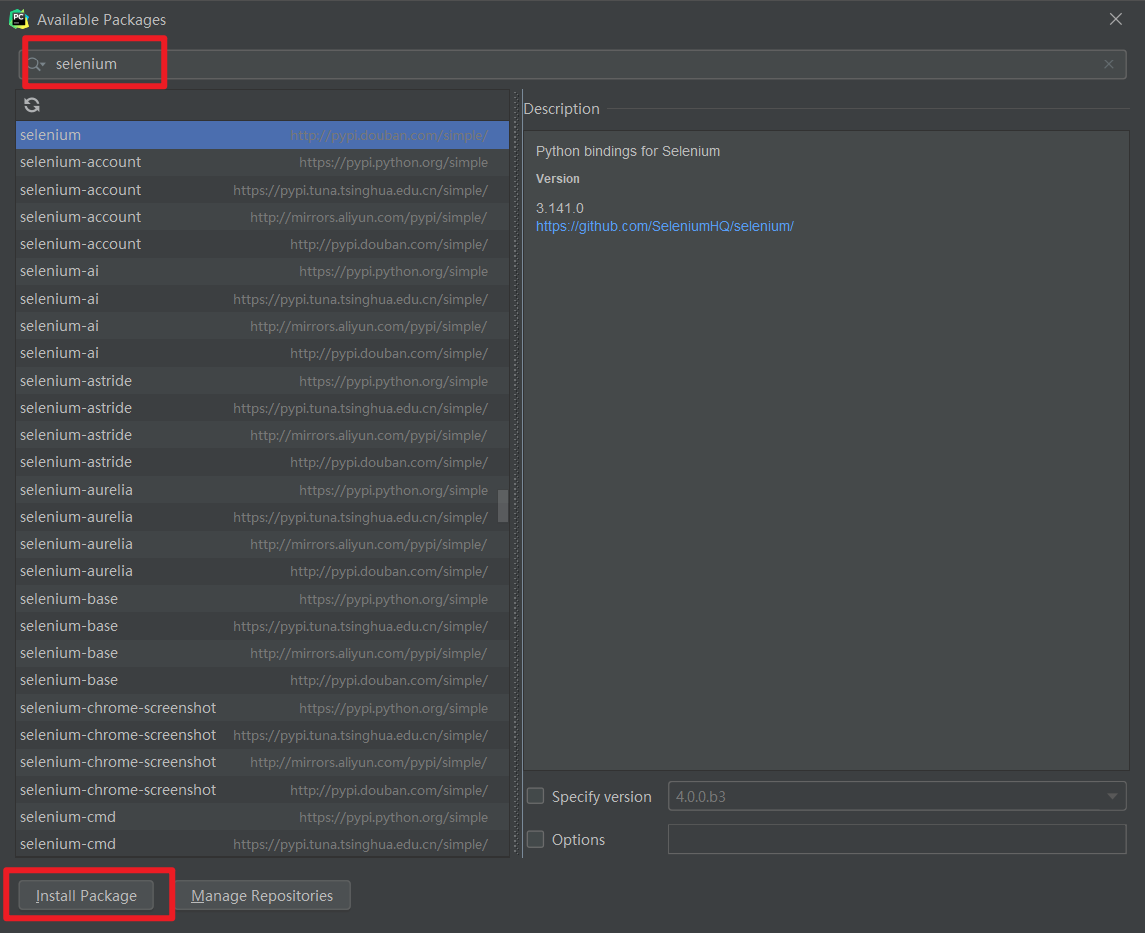Enable the Specify version checkbox
The width and height of the screenshot is (1145, 933).
click(535, 796)
